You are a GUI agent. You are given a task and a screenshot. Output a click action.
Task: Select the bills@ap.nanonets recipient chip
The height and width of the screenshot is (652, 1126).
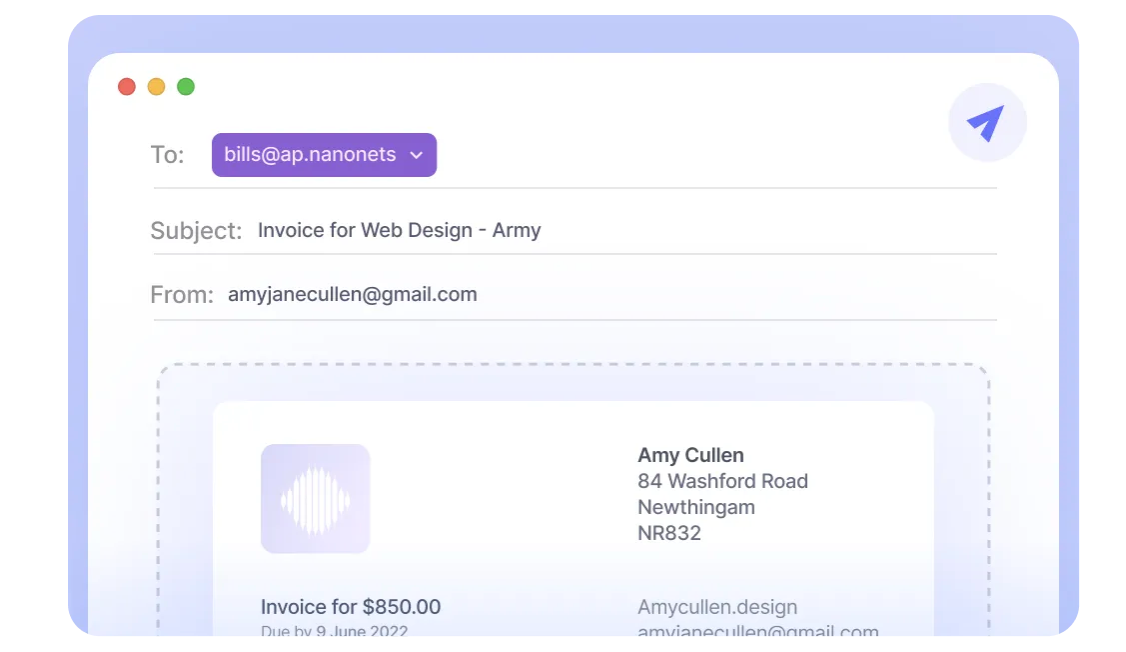(x=310, y=155)
